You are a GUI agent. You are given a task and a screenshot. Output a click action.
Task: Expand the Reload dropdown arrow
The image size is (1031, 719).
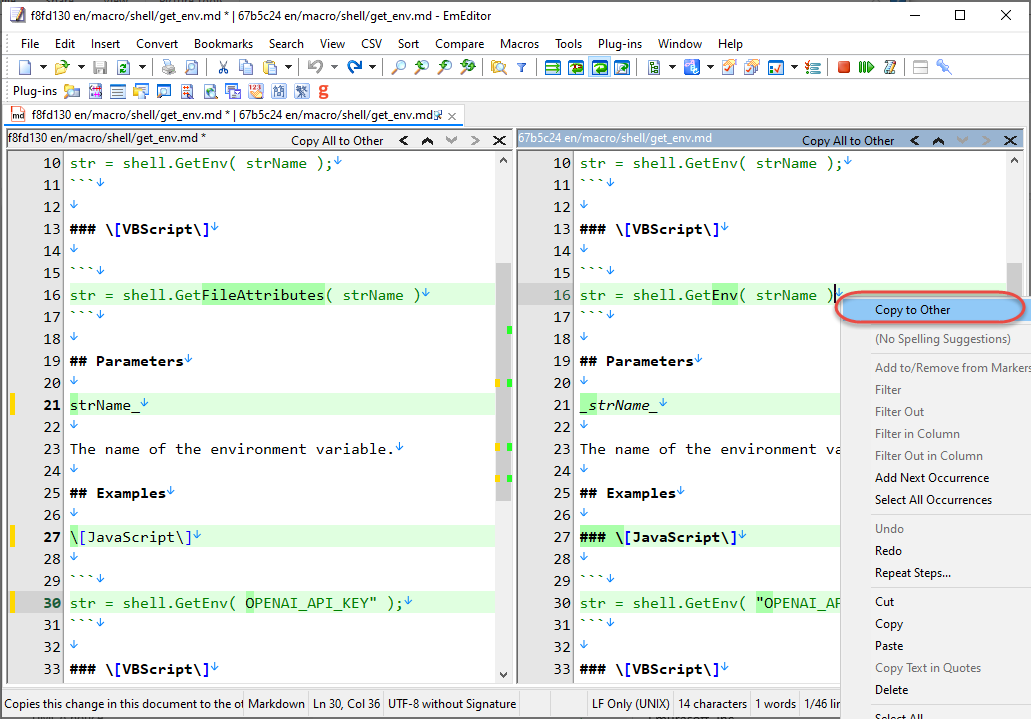click(x=141, y=67)
